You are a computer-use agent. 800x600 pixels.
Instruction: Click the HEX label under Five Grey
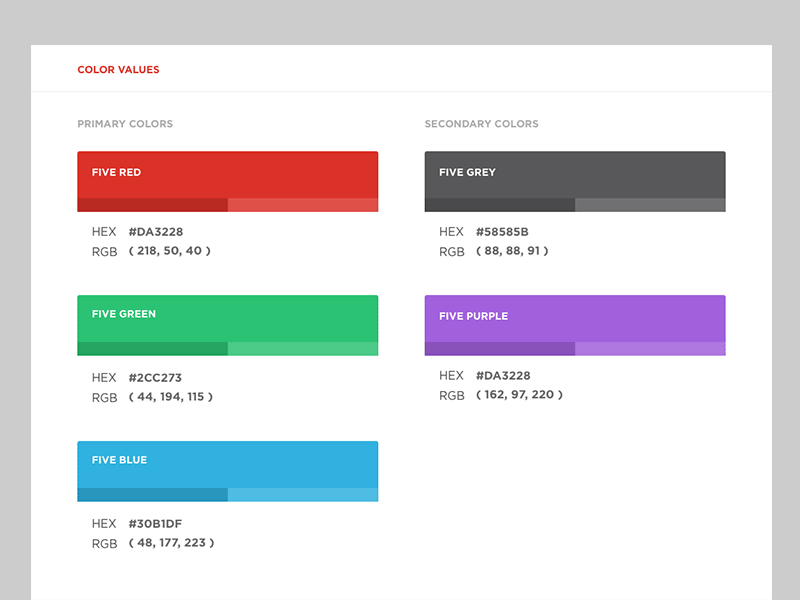(x=452, y=232)
